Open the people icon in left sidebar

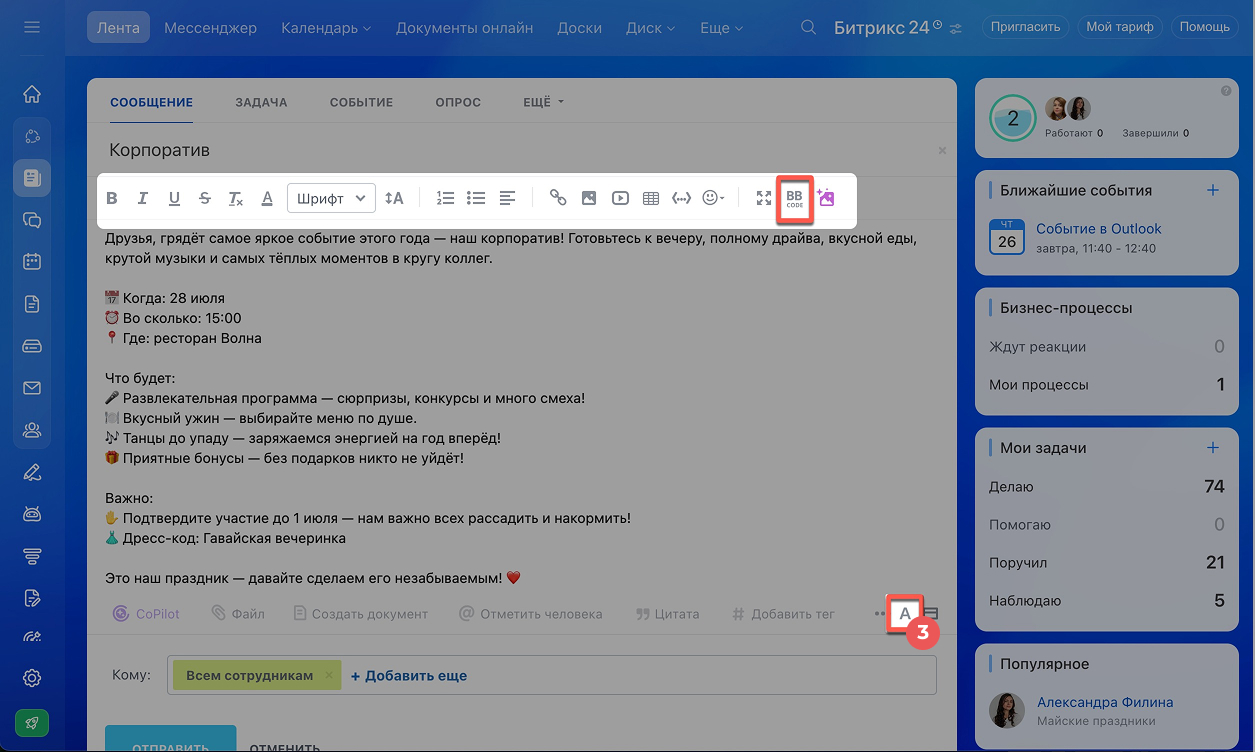pyautogui.click(x=32, y=430)
